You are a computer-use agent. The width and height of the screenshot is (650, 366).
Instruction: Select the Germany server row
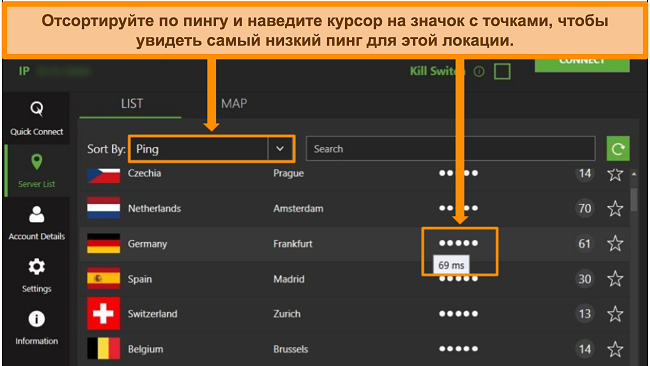point(354,243)
